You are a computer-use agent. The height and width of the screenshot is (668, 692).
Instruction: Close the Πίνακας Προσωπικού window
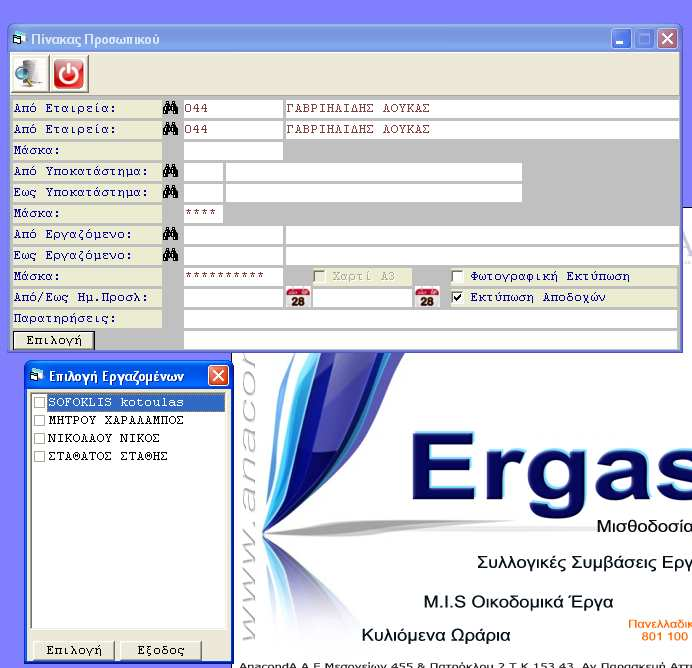click(x=667, y=39)
